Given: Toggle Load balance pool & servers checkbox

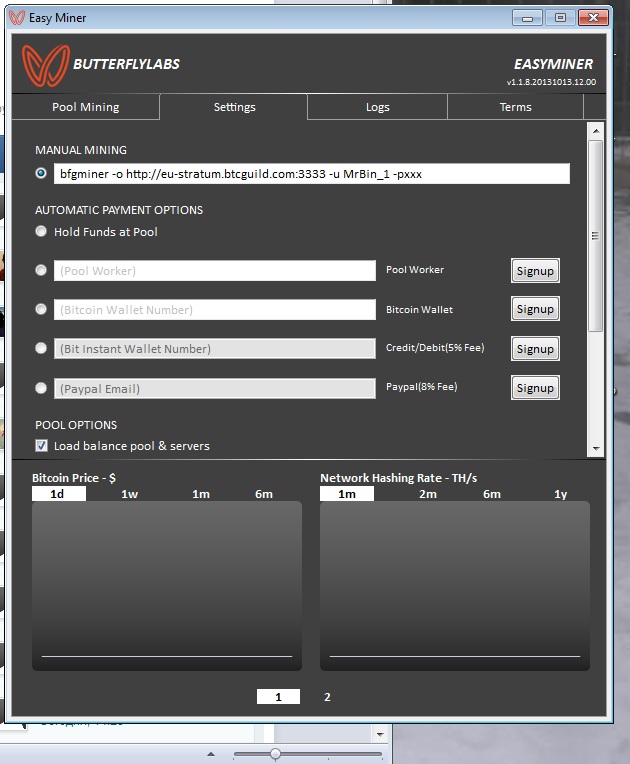Looking at the screenshot, I should 41,445.
